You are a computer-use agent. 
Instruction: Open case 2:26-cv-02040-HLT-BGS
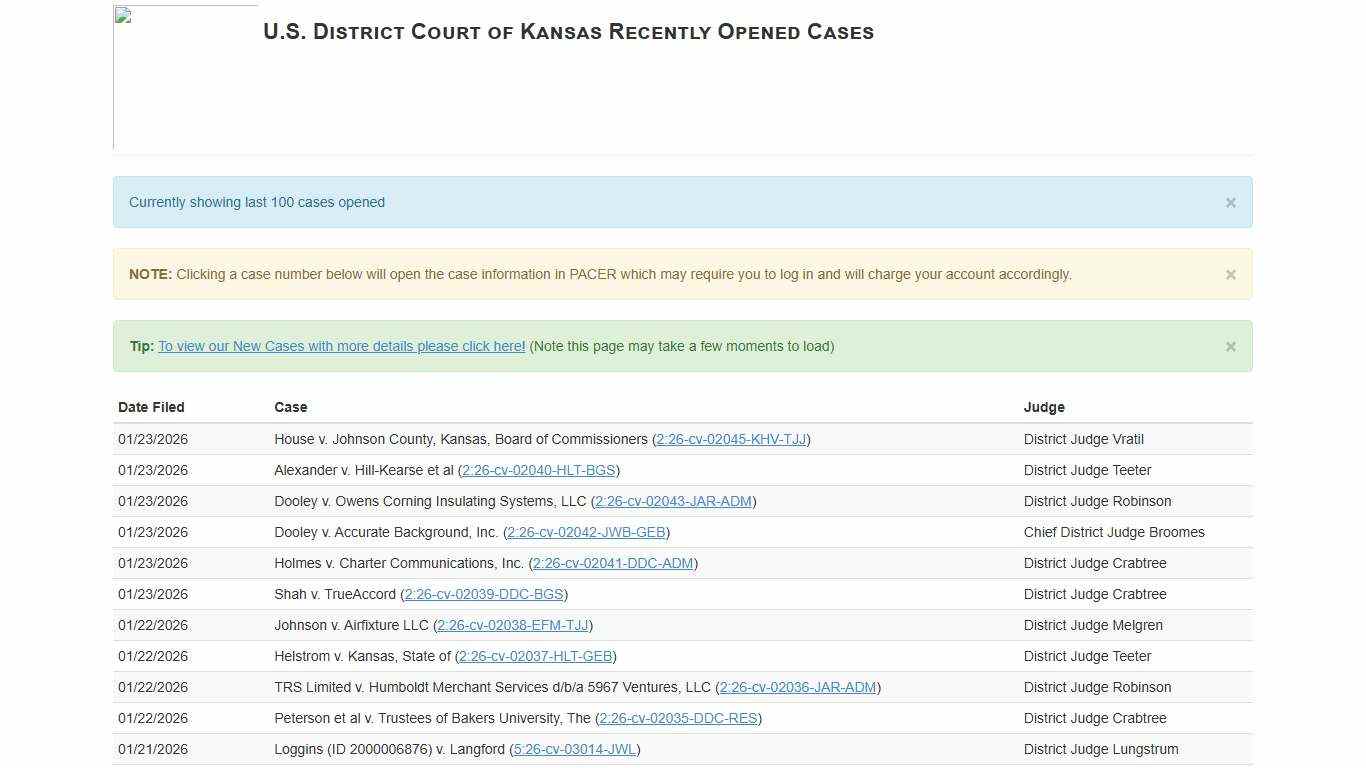(539, 470)
